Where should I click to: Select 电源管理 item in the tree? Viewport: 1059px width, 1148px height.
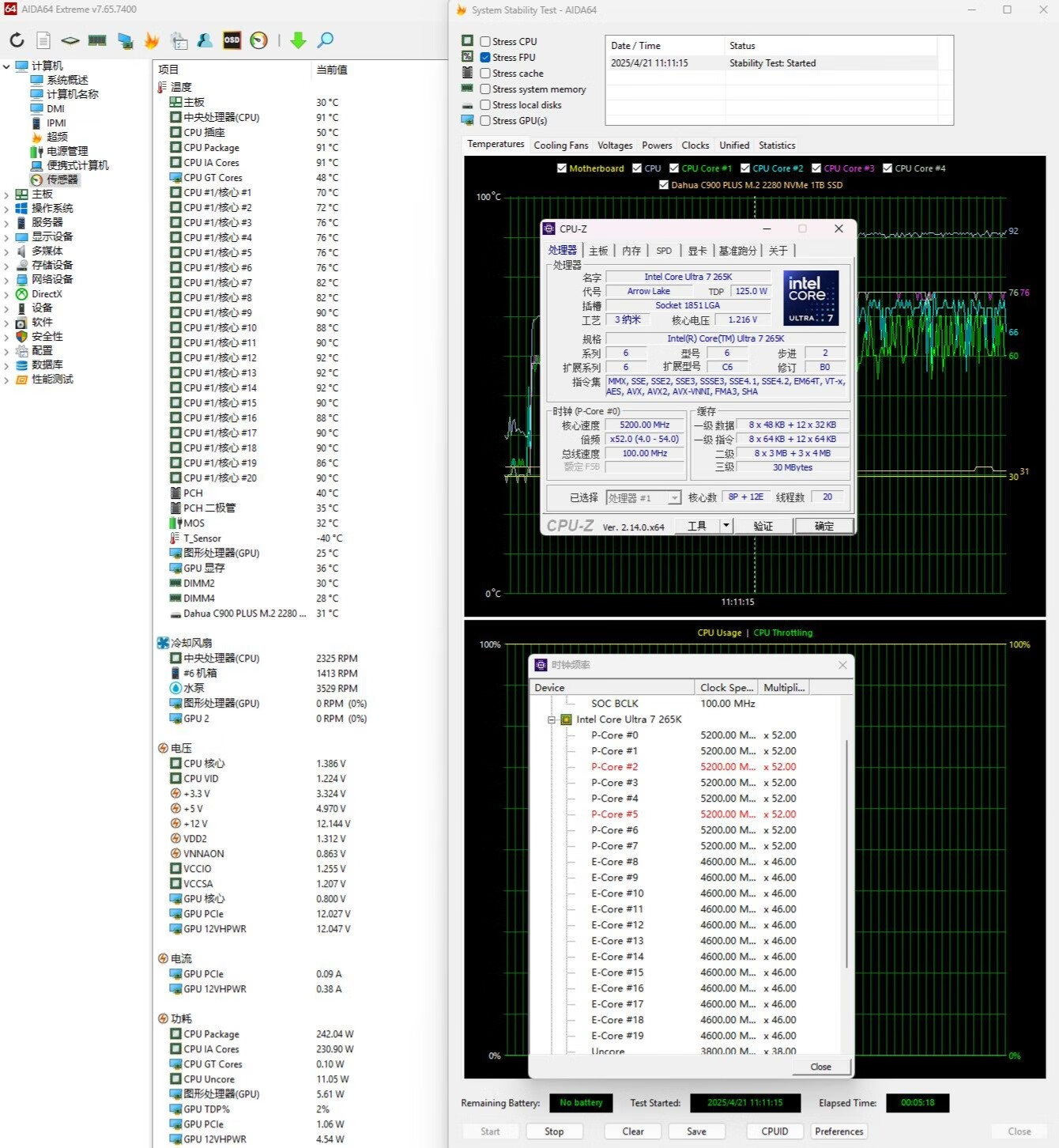(x=67, y=151)
